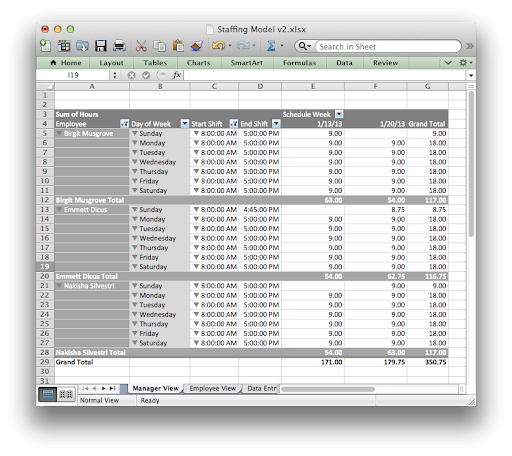The image size is (512, 456).
Task: Switch to Page Layout view button
Action: (66, 395)
